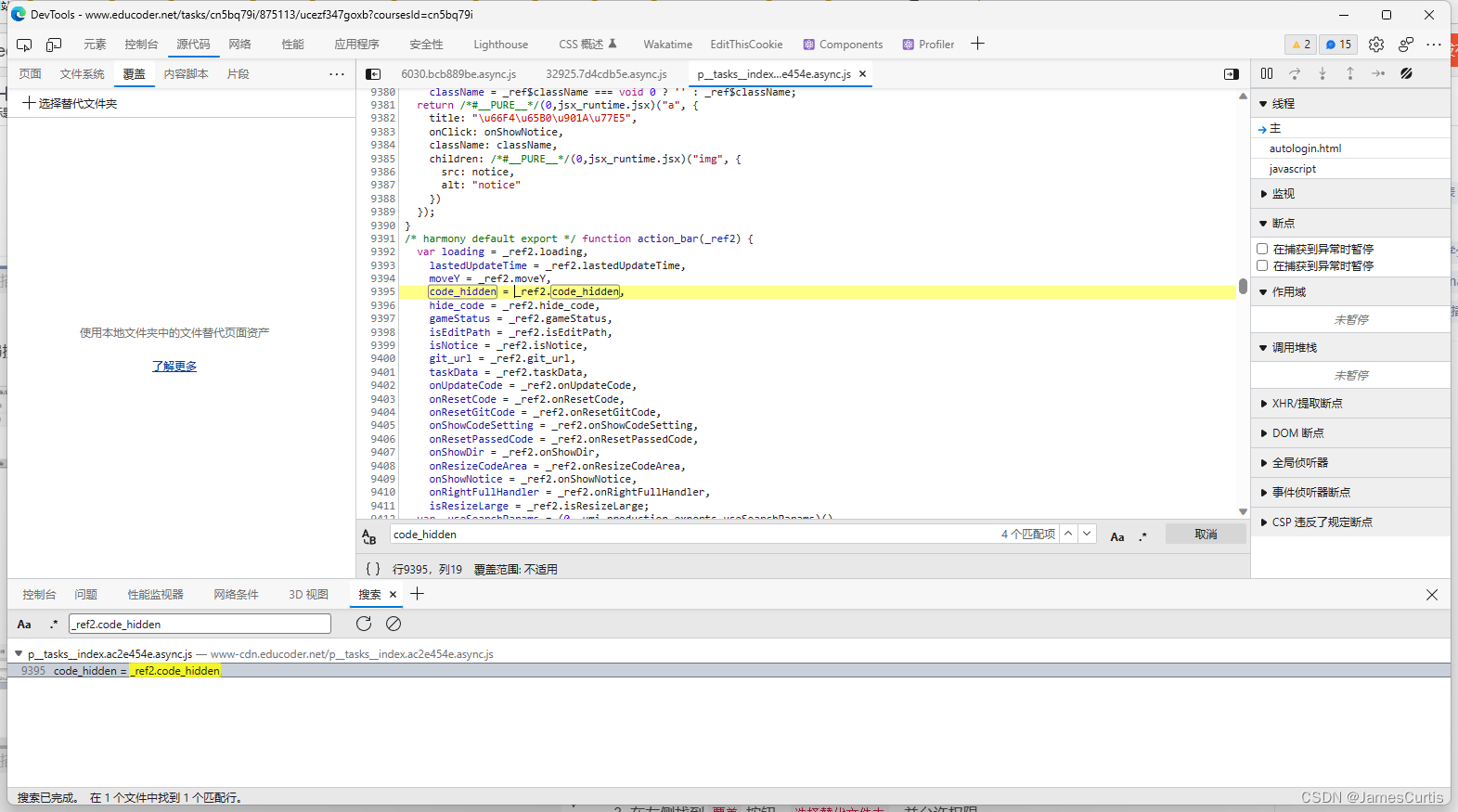1458x812 pixels.
Task: Open DevTools settings gear
Action: pos(1376,45)
